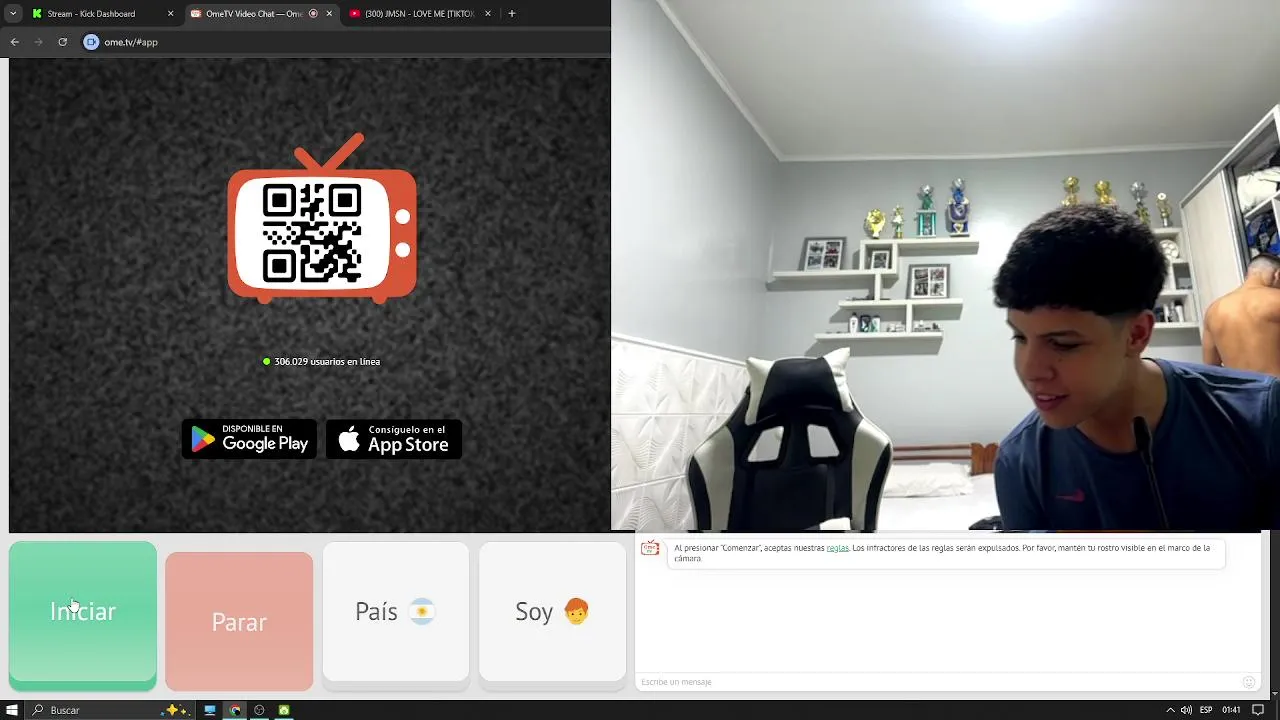Click the taskbar Buscar search box
The width and height of the screenshot is (1280, 720).
[110, 710]
